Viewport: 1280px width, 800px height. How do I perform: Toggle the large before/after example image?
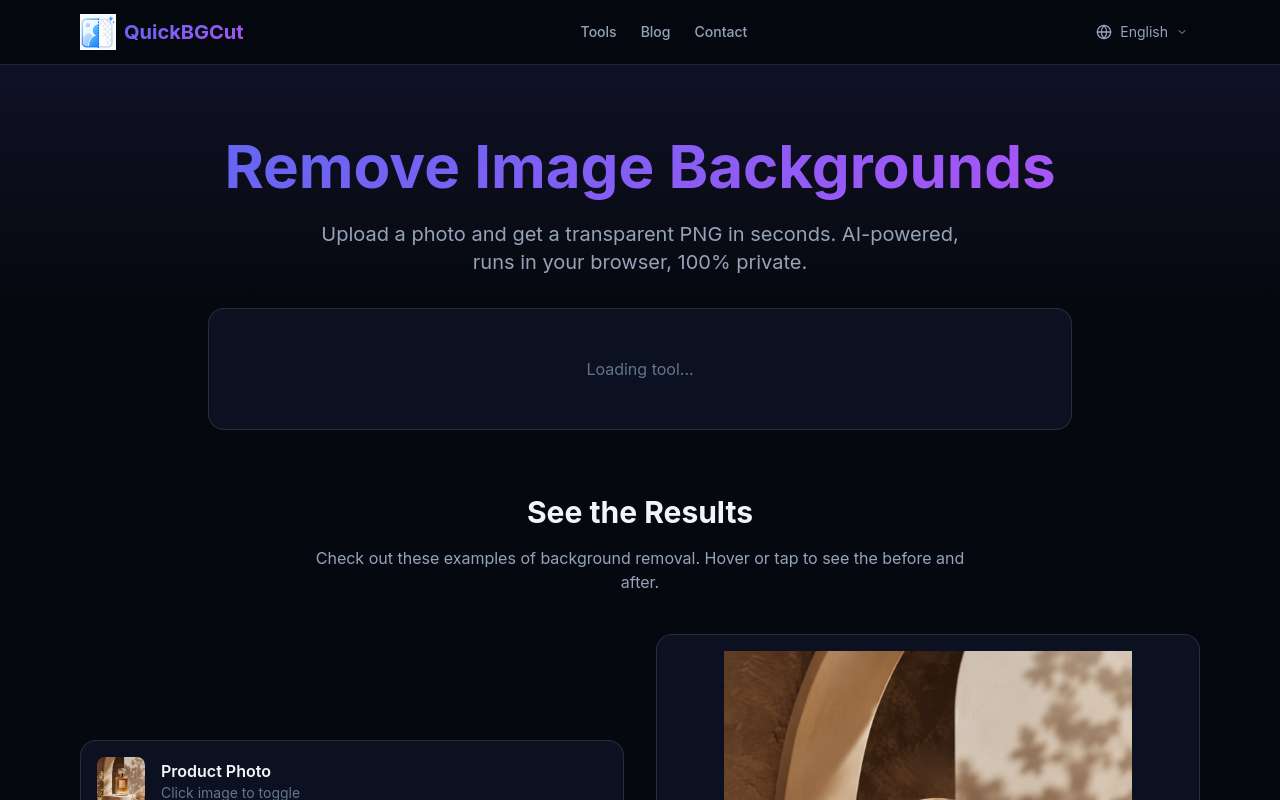(x=928, y=725)
